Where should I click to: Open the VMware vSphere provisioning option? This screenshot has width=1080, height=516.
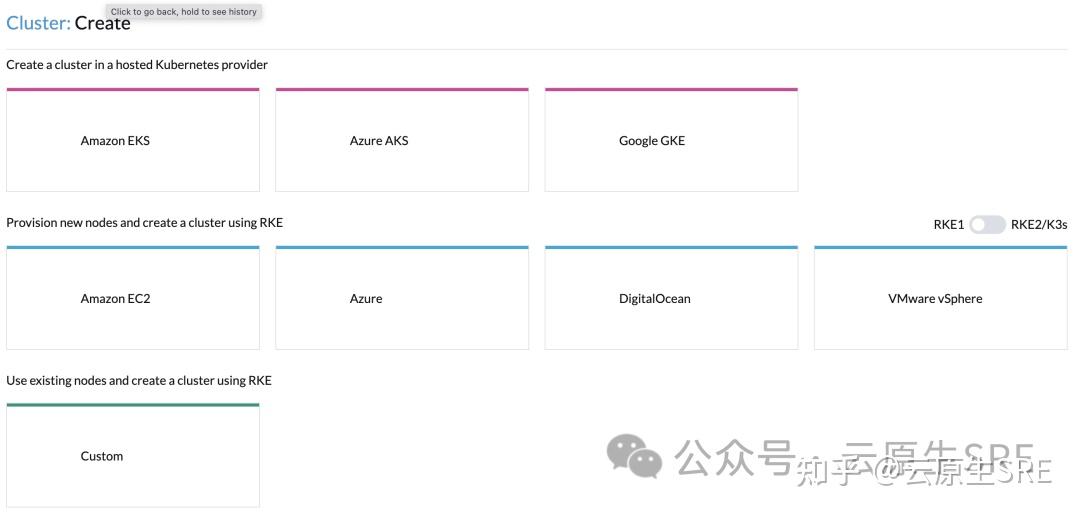(941, 298)
